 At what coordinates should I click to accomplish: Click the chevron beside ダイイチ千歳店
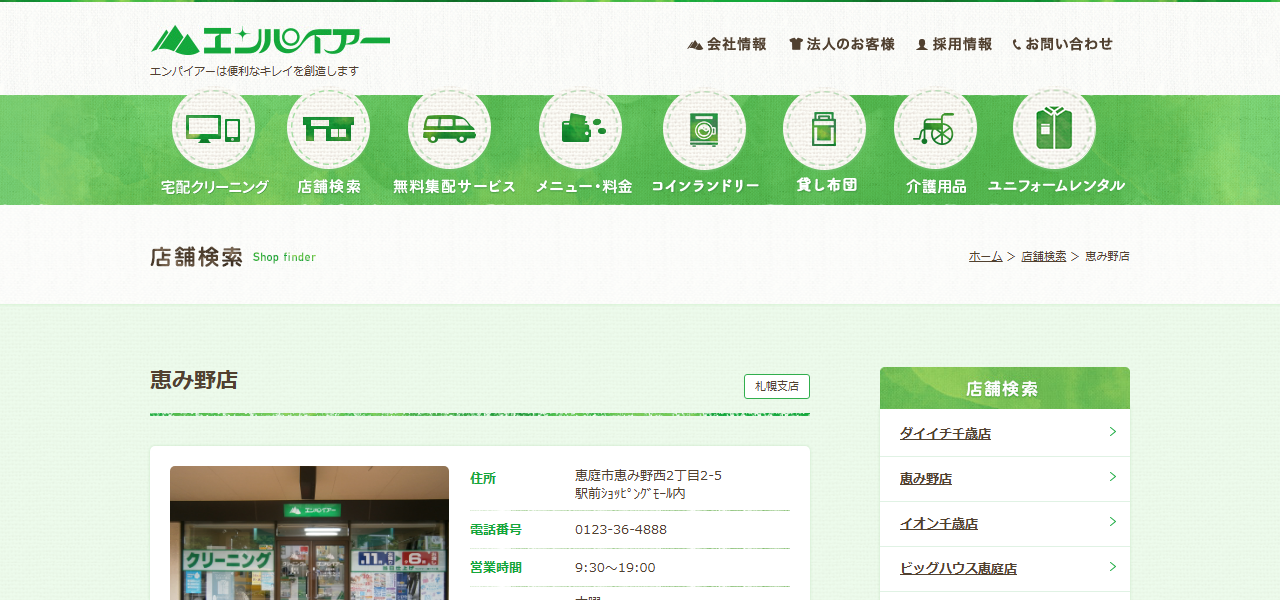click(1112, 432)
